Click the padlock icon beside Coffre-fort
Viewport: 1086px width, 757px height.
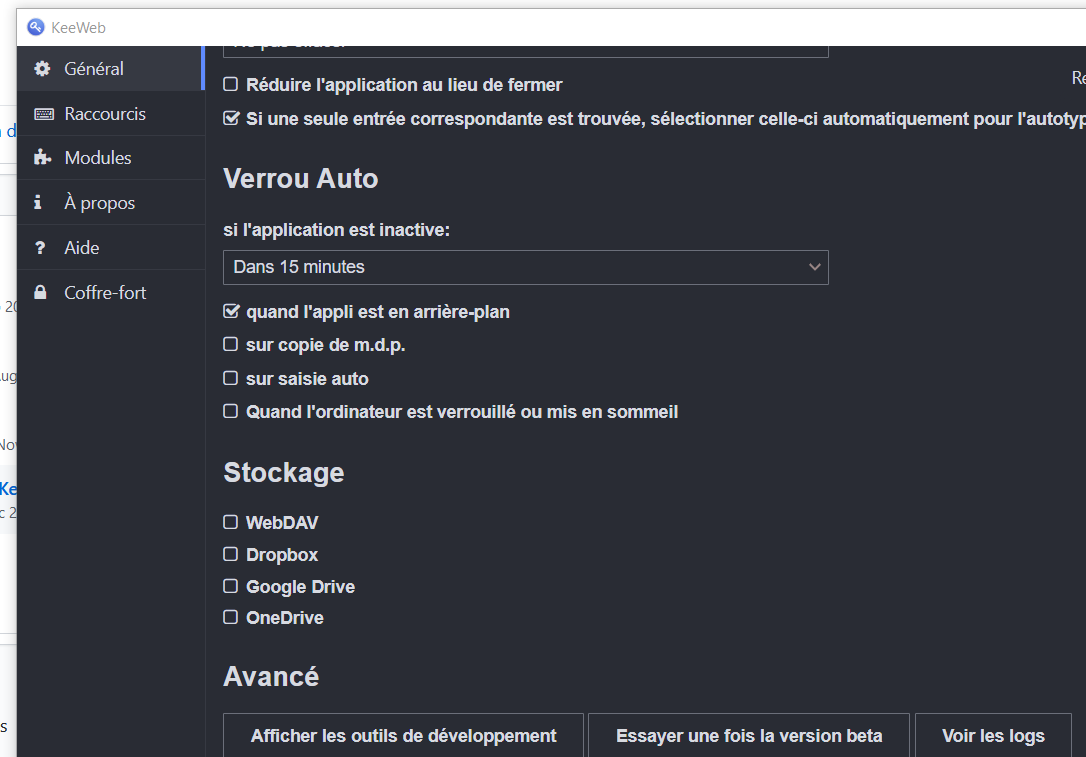click(42, 291)
